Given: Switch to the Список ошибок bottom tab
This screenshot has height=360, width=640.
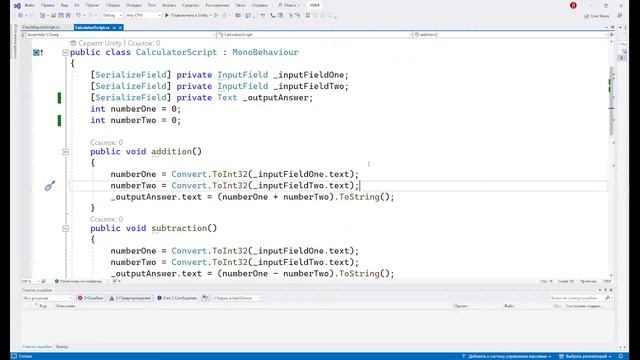Looking at the screenshot, I should tap(37, 347).
